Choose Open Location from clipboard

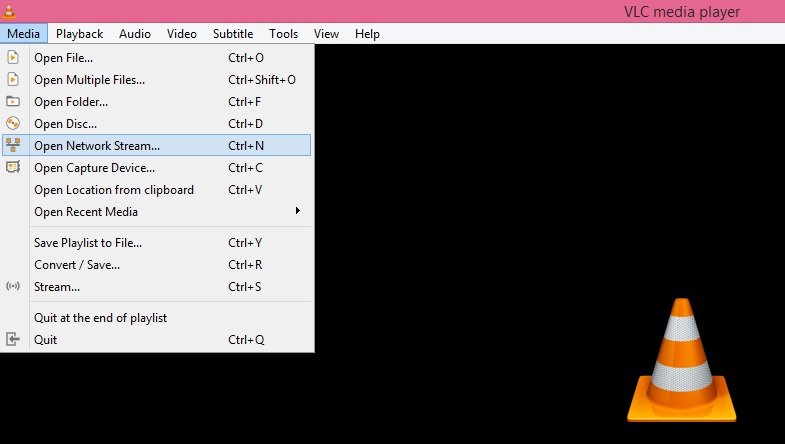pyautogui.click(x=157, y=190)
